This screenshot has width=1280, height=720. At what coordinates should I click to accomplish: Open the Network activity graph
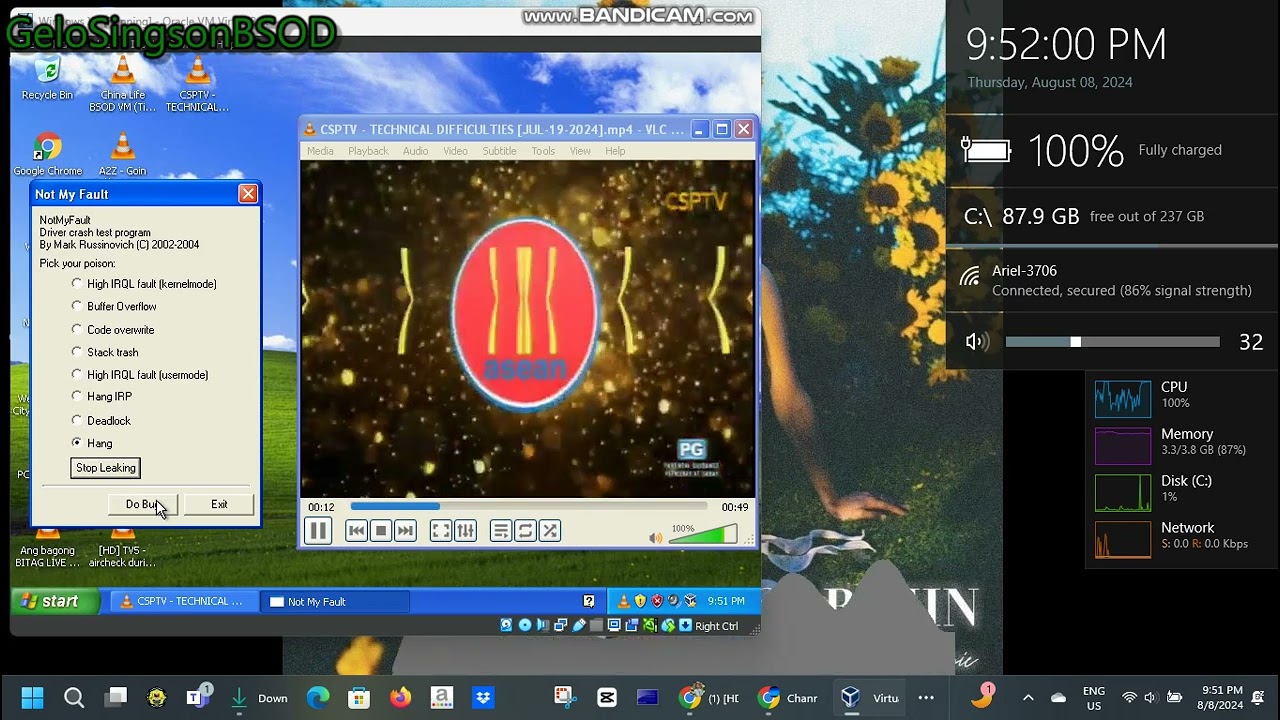click(1123, 540)
